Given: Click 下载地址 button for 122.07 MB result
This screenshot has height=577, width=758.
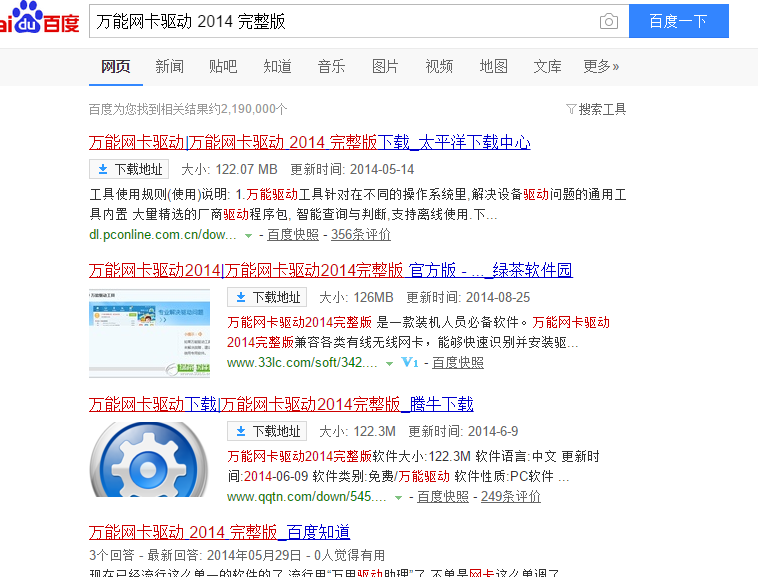Looking at the screenshot, I should [x=129, y=169].
